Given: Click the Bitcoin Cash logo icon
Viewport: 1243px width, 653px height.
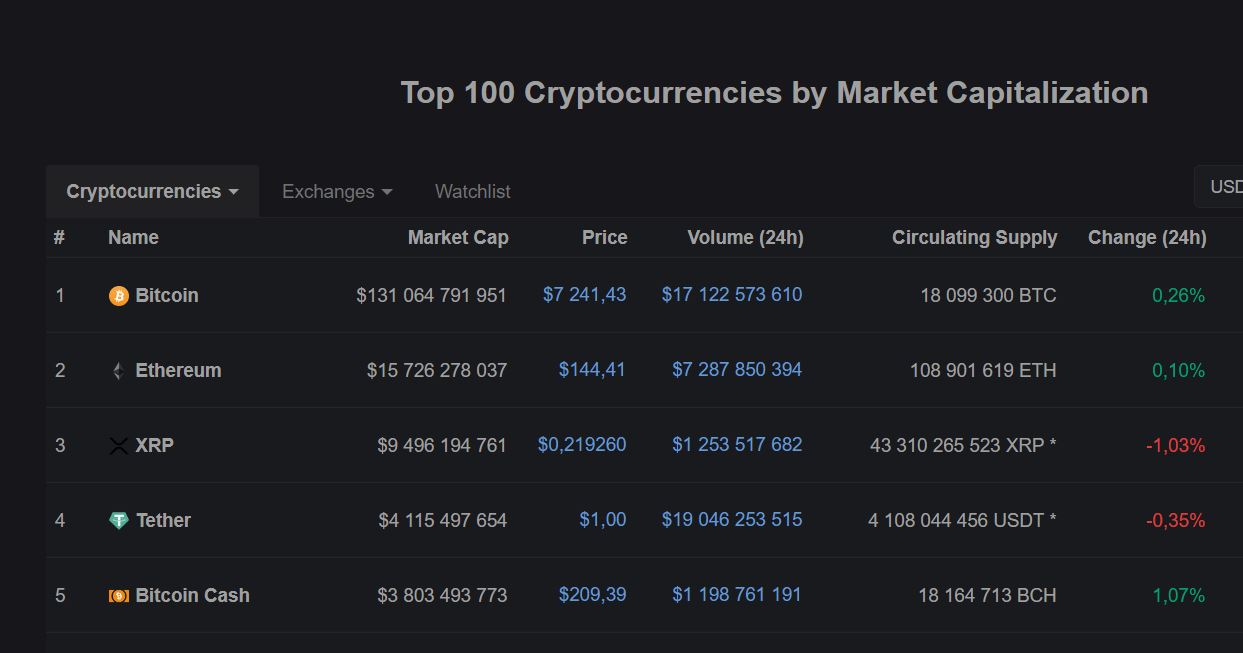Looking at the screenshot, I should tap(119, 596).
